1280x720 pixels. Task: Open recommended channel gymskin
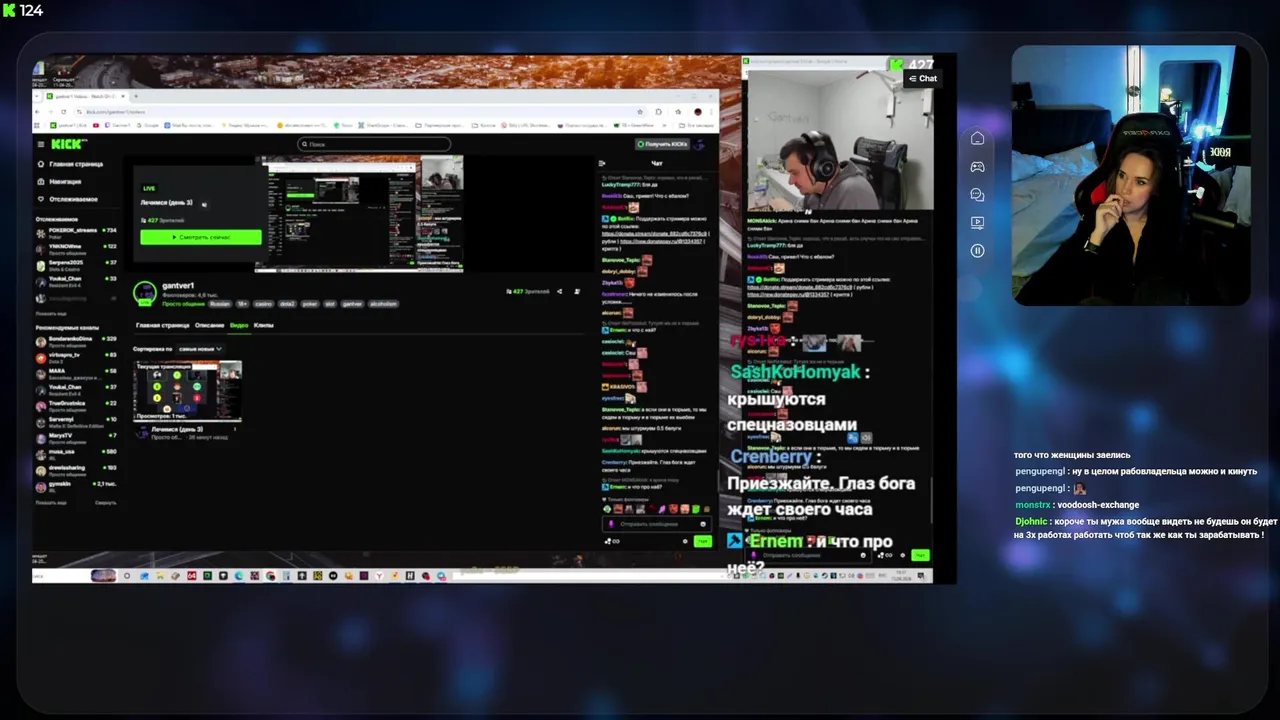tap(76, 485)
